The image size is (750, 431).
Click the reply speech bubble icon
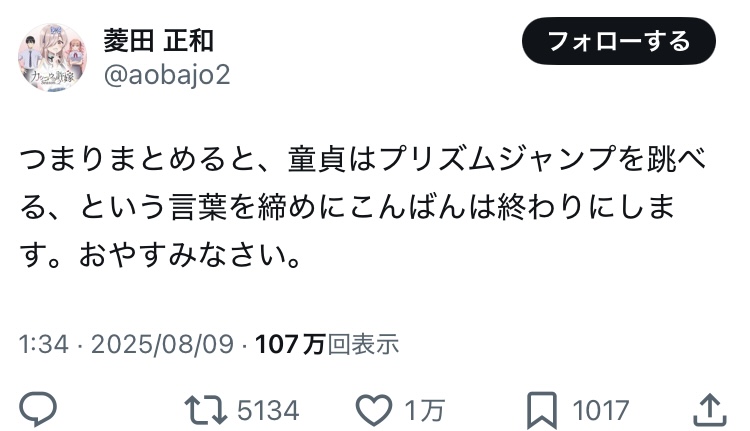click(x=38, y=409)
